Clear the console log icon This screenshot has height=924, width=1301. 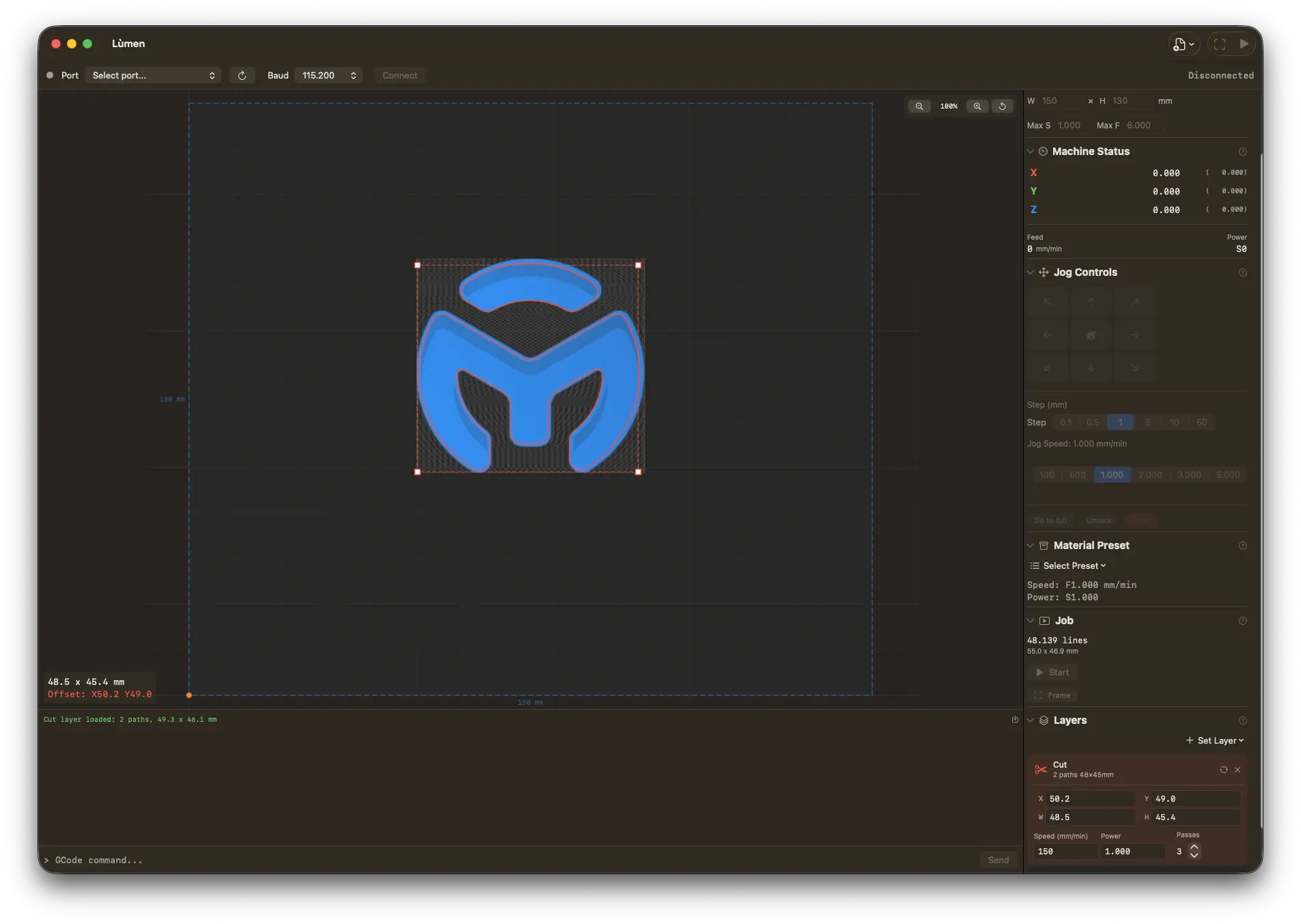pyautogui.click(x=1015, y=720)
